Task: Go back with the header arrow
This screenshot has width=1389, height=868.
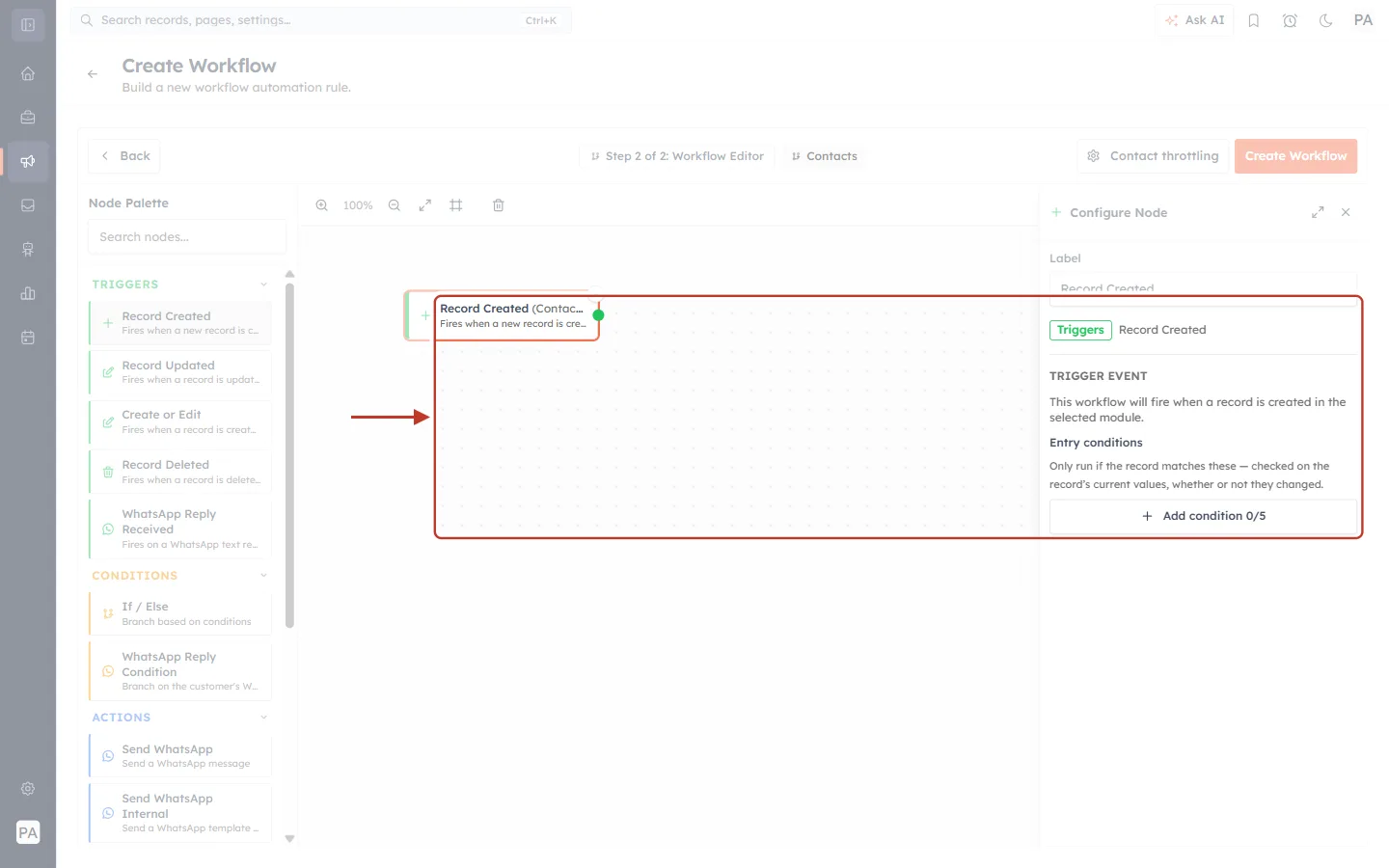Action: [x=93, y=74]
